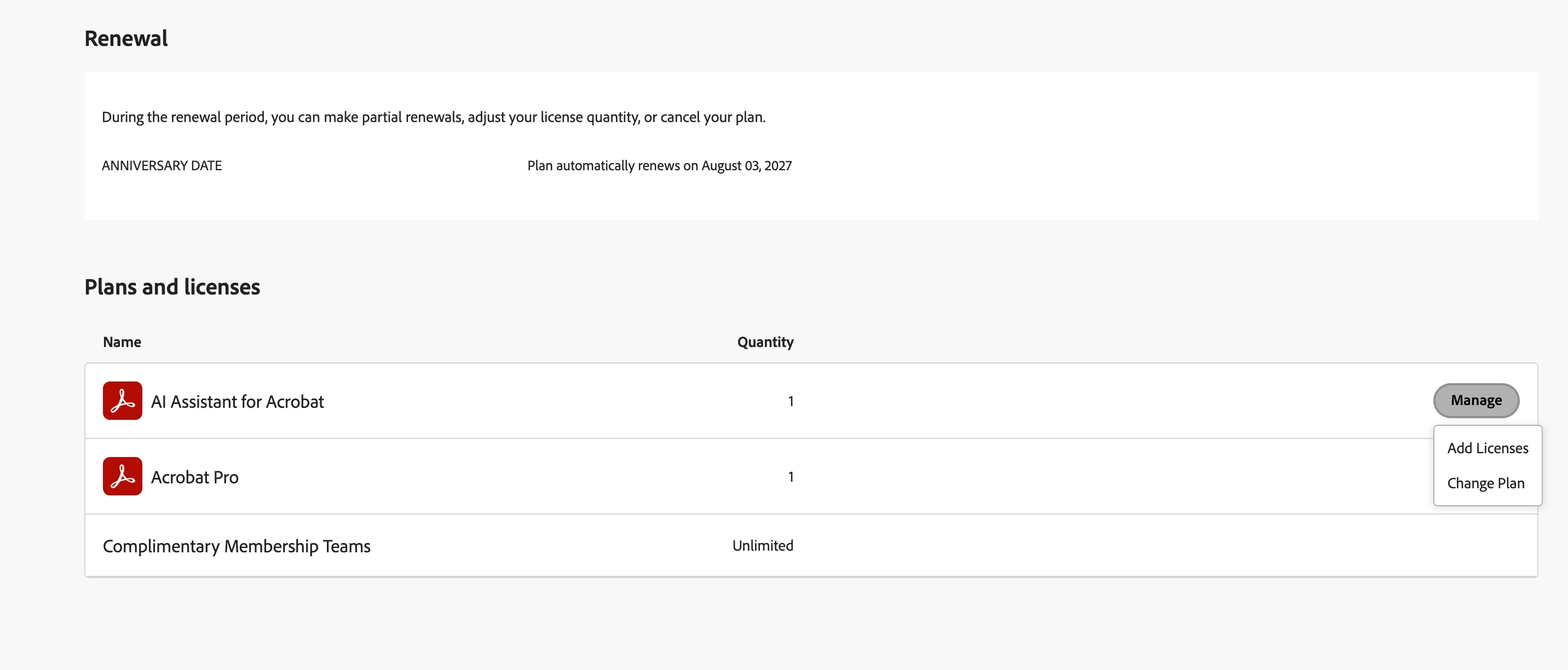Select the AI Assistant for Acrobat name
Viewport: 1568px width, 670px height.
point(238,402)
